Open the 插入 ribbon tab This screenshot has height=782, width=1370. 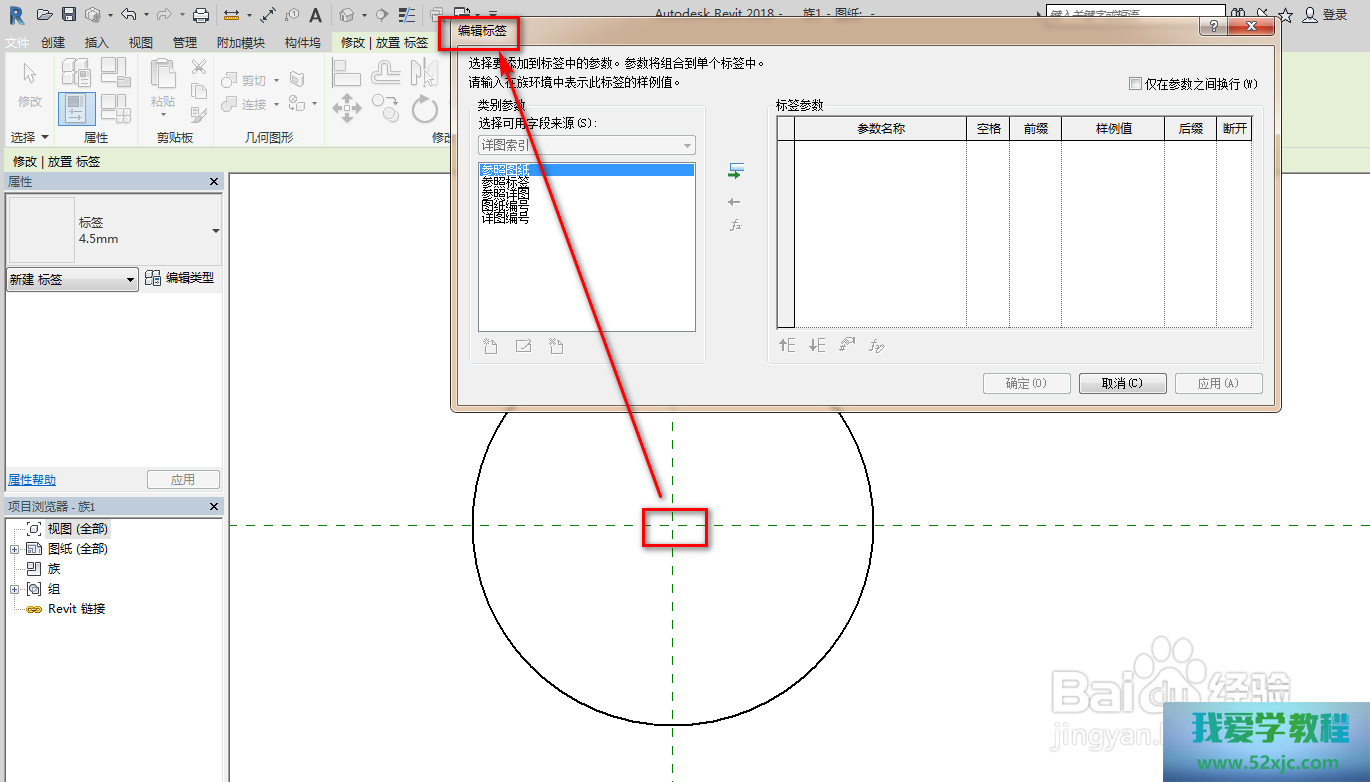point(97,43)
